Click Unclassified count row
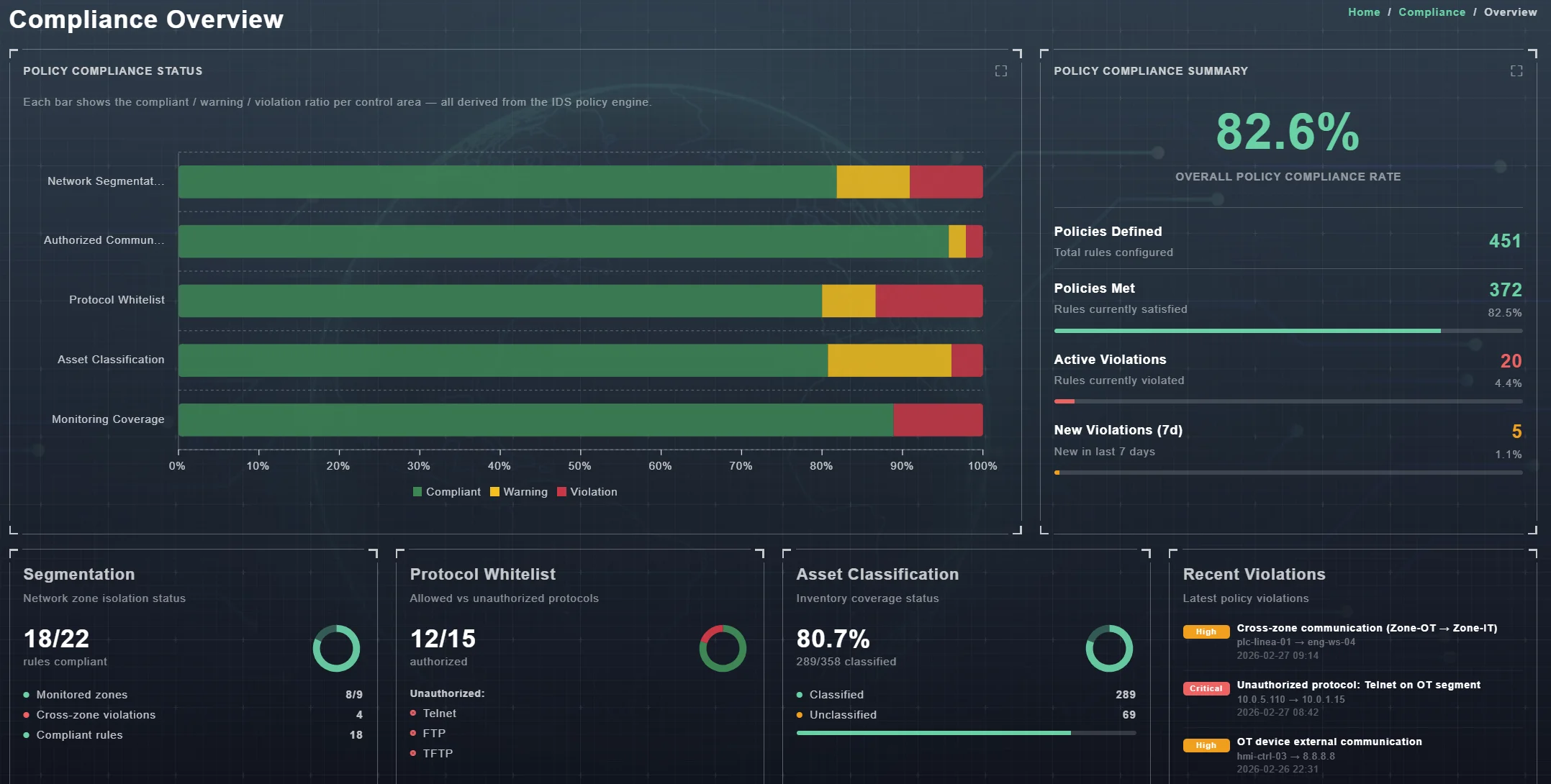Viewport: 1551px width, 784px height. [x=966, y=715]
